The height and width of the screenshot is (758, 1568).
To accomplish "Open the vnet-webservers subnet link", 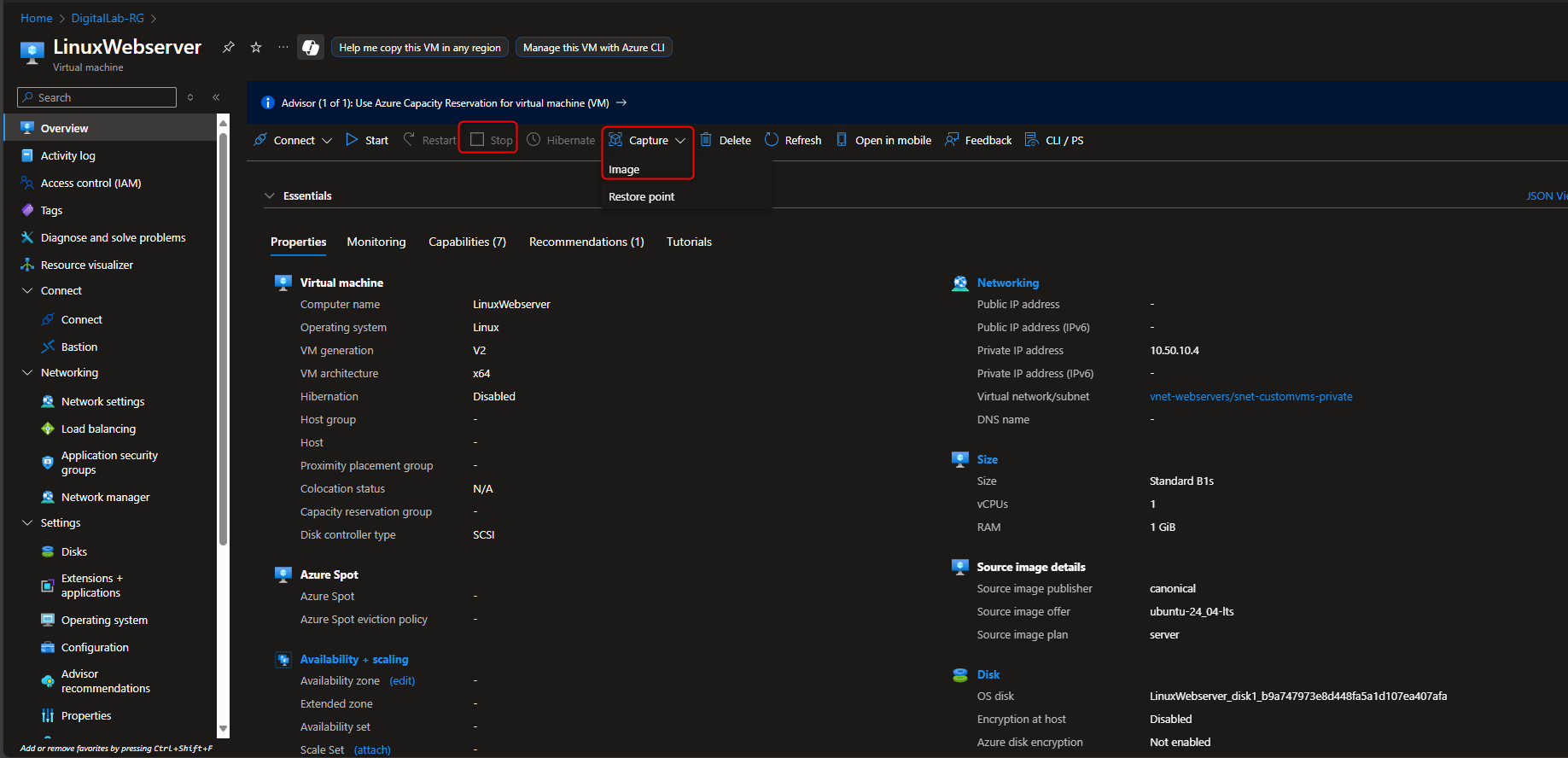I will [1250, 396].
